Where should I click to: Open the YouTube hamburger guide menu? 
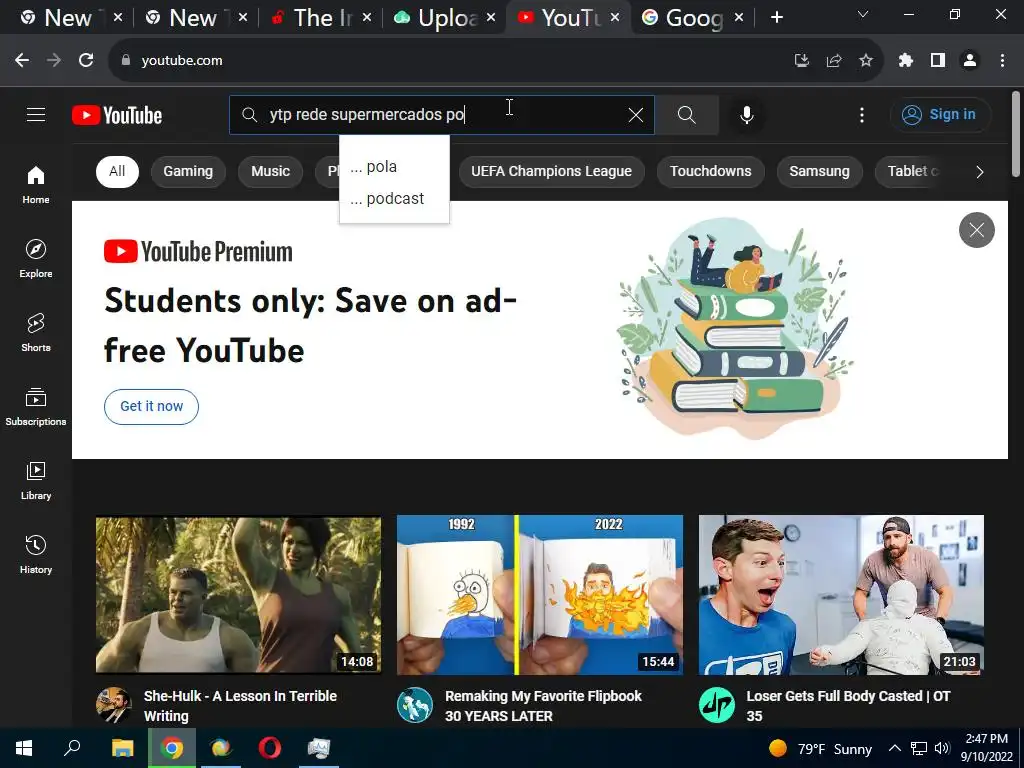point(36,115)
